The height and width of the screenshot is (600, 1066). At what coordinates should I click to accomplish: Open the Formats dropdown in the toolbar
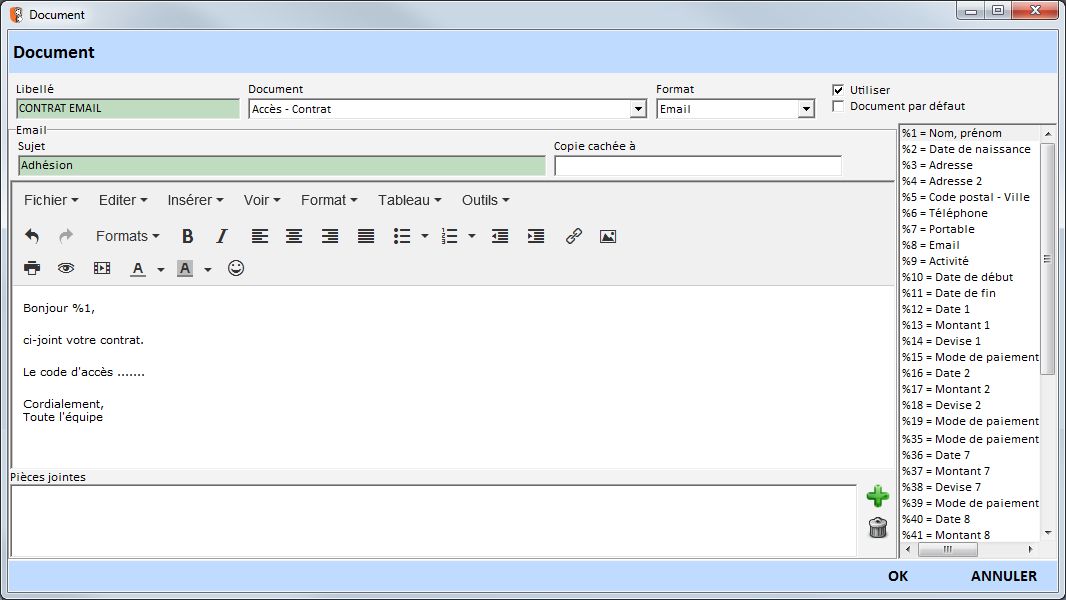[x=127, y=237]
